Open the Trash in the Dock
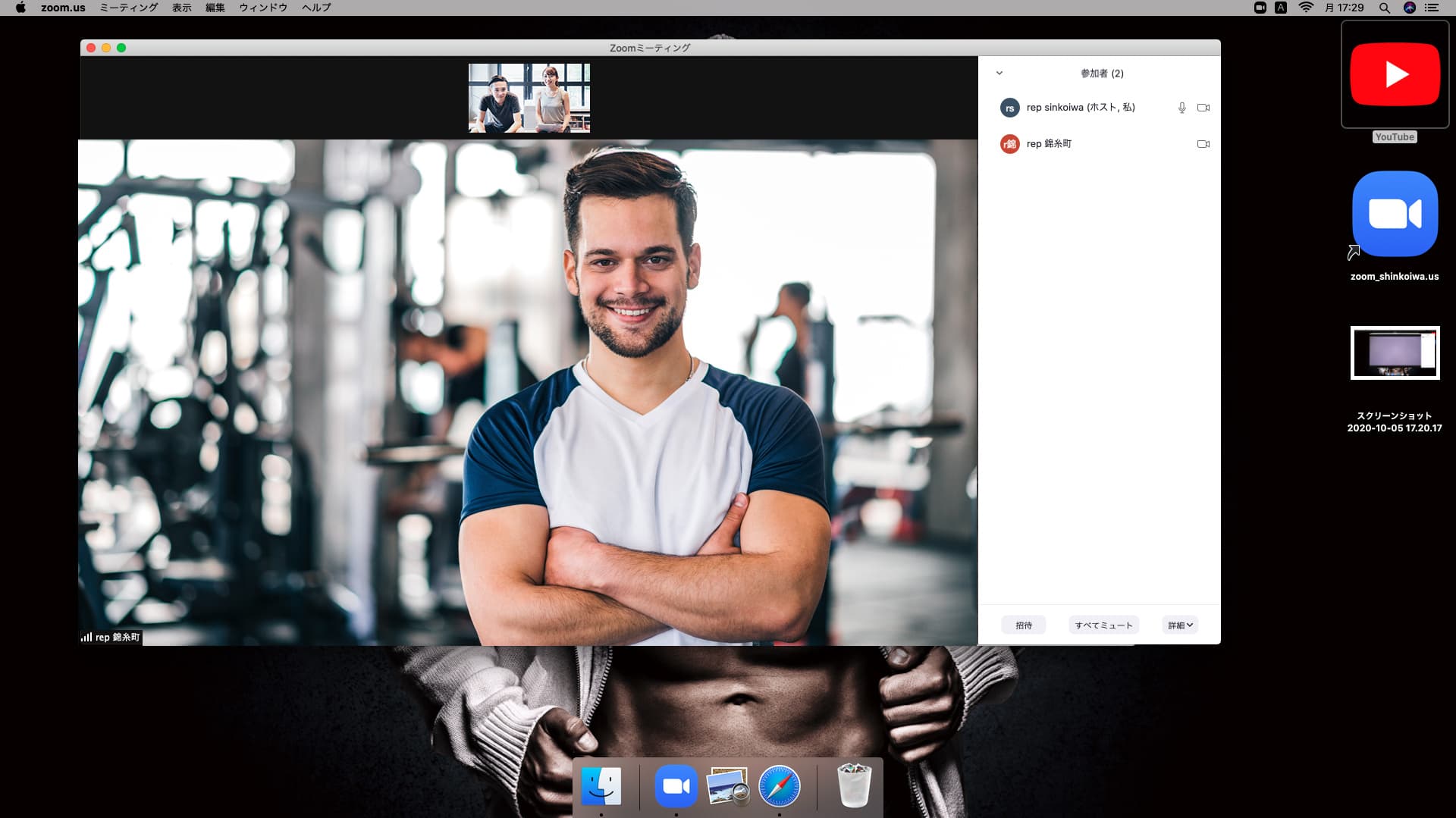Viewport: 1456px width, 818px height. tap(854, 786)
